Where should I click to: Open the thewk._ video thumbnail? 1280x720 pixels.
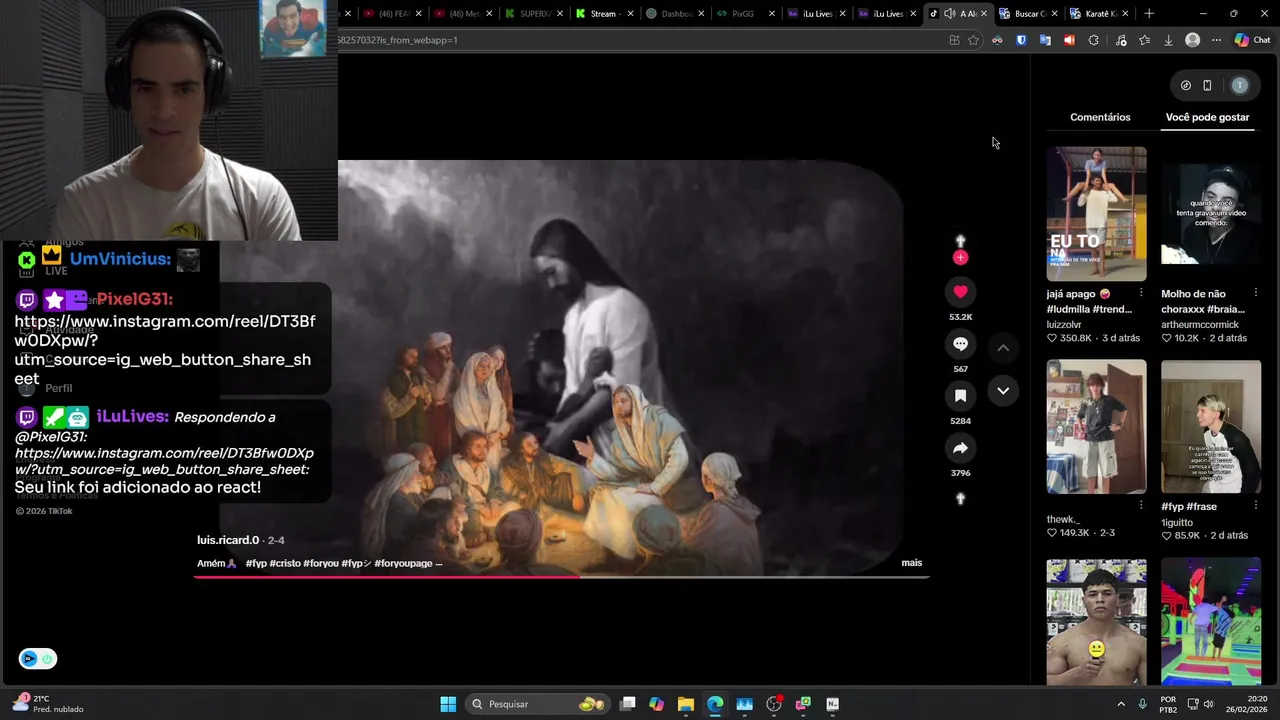(1096, 426)
